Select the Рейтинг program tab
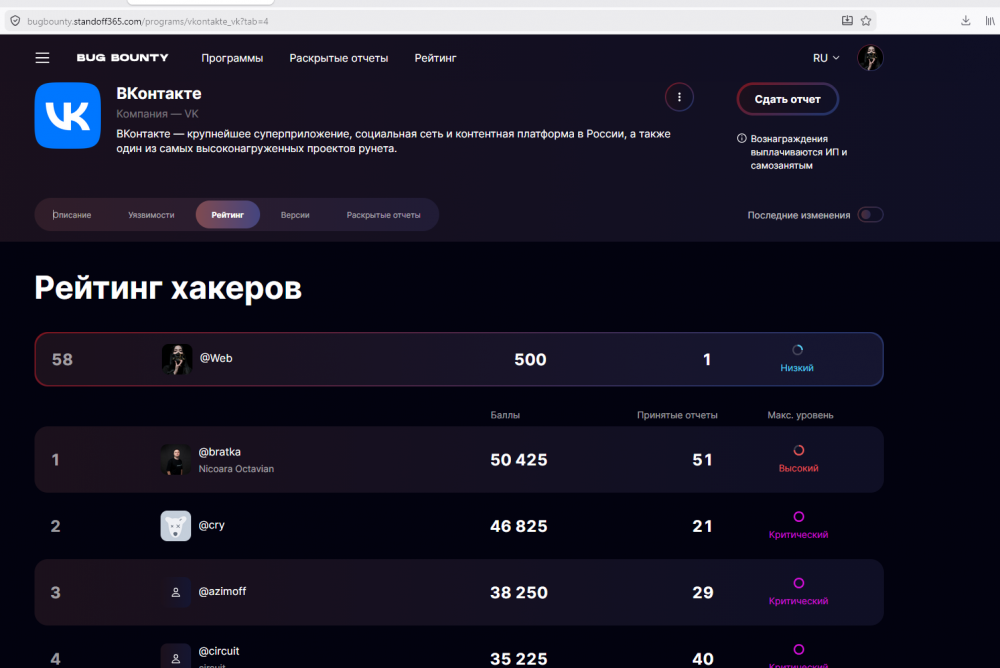Image resolution: width=1000 pixels, height=668 pixels. pyautogui.click(x=228, y=214)
